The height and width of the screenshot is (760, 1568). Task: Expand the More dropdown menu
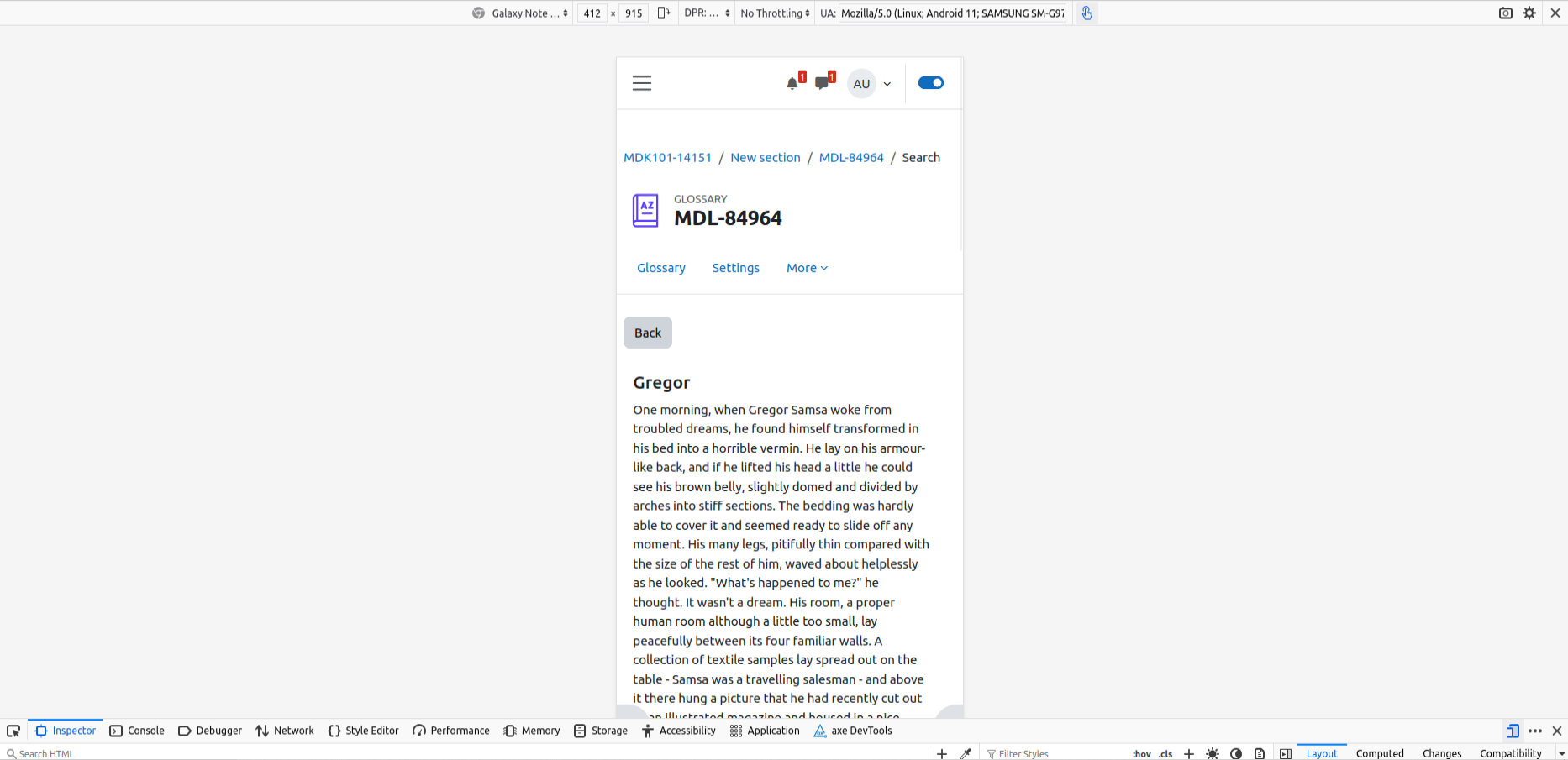click(808, 268)
